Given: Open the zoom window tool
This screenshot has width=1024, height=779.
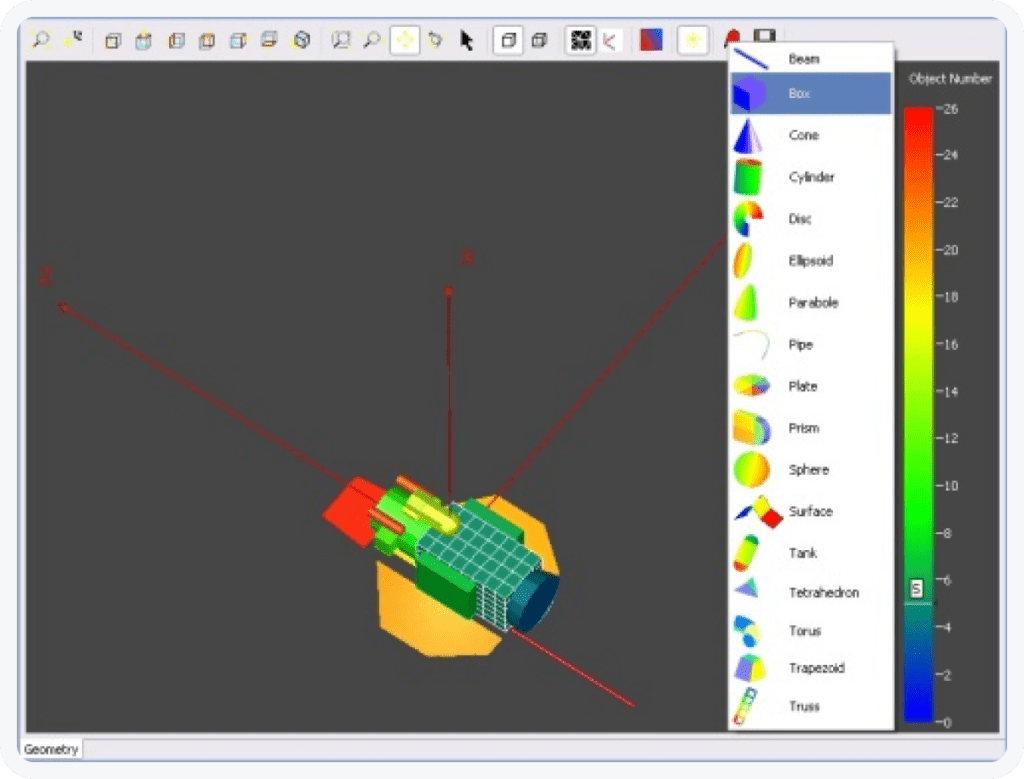Looking at the screenshot, I should tap(341, 41).
